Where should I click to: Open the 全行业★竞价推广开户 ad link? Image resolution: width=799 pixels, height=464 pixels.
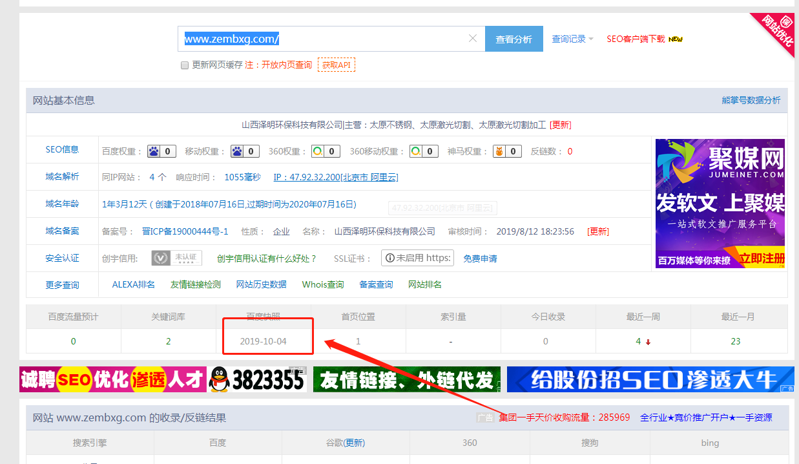(x=706, y=418)
